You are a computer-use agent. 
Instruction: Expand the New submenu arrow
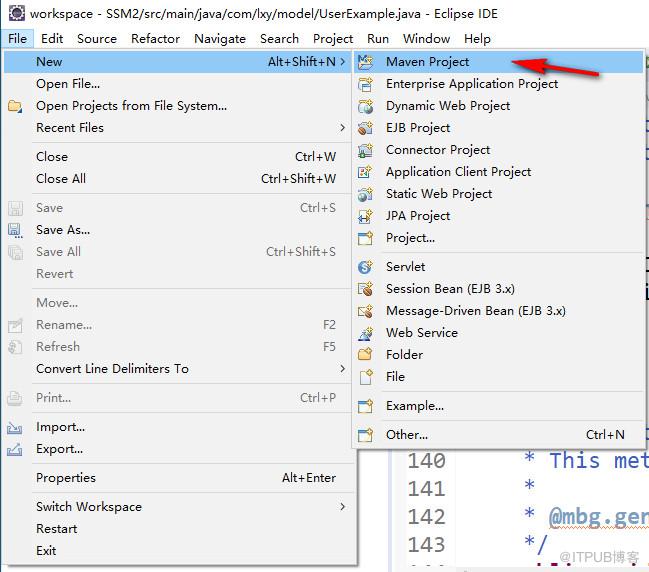[x=343, y=62]
